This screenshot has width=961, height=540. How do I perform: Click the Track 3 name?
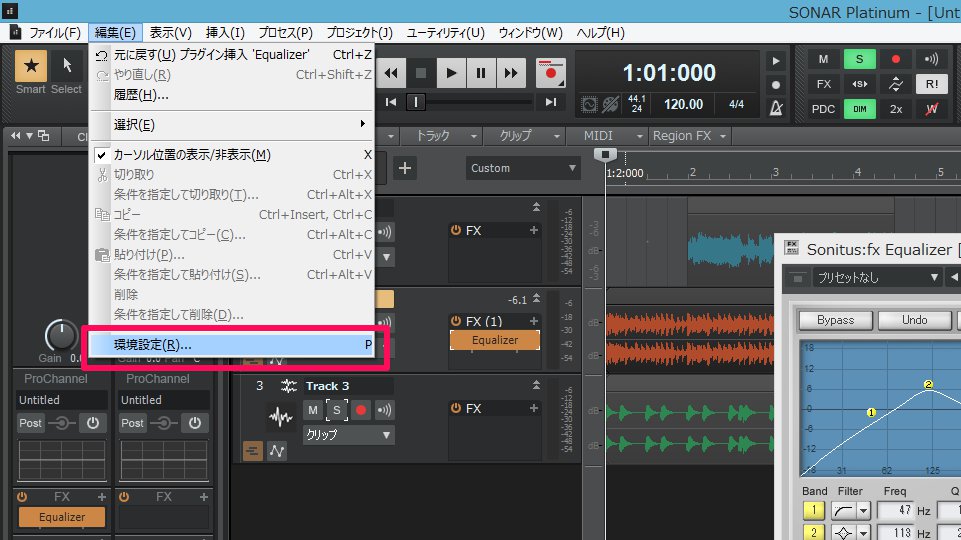click(327, 386)
